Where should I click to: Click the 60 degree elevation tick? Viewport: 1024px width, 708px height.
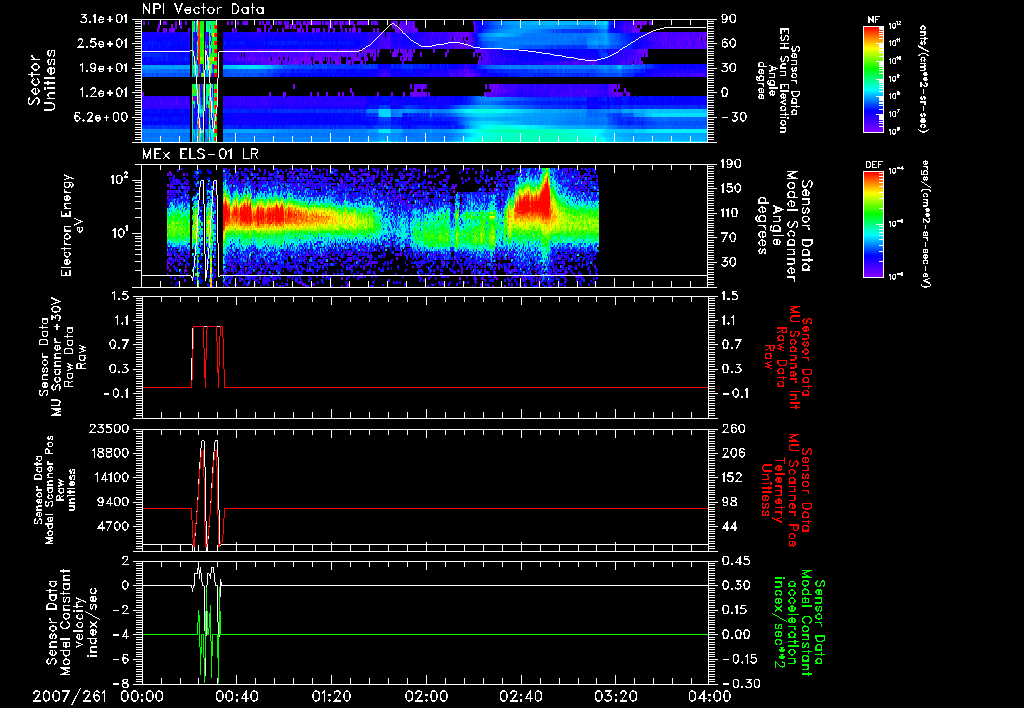(728, 43)
